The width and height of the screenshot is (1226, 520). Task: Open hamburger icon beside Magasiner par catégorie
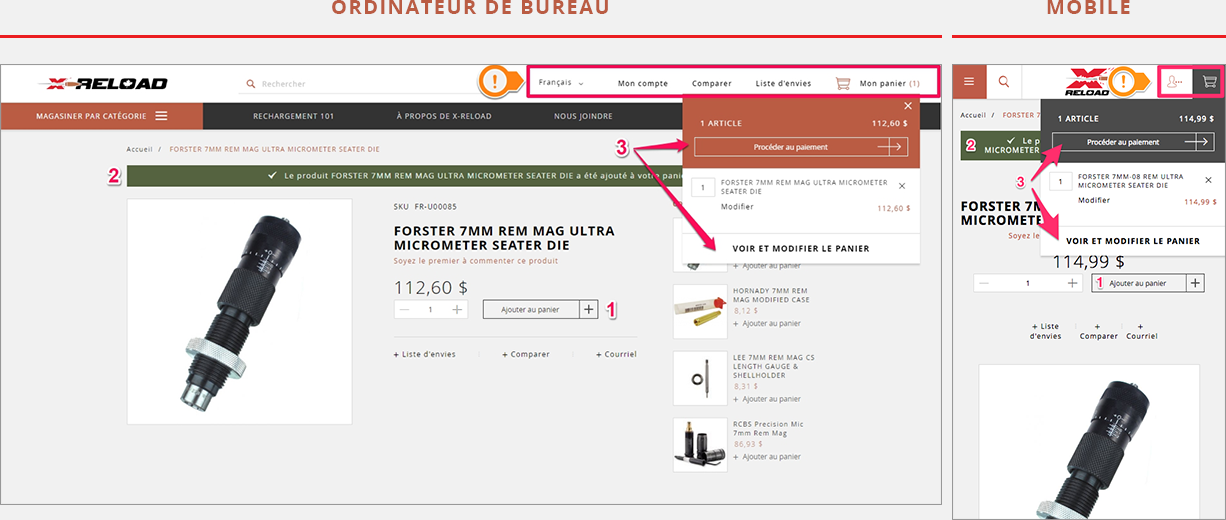161,116
